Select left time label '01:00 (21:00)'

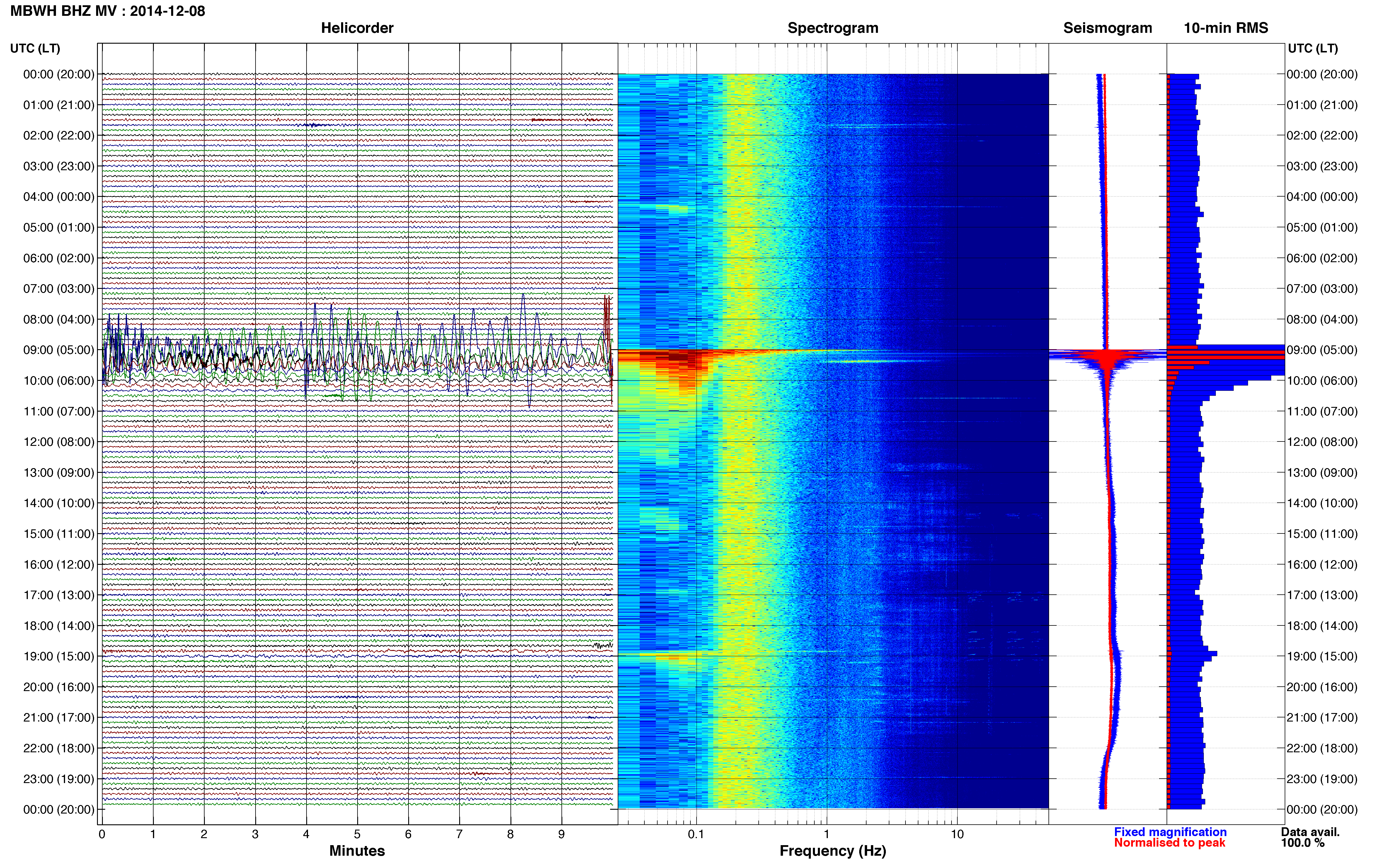[59, 105]
